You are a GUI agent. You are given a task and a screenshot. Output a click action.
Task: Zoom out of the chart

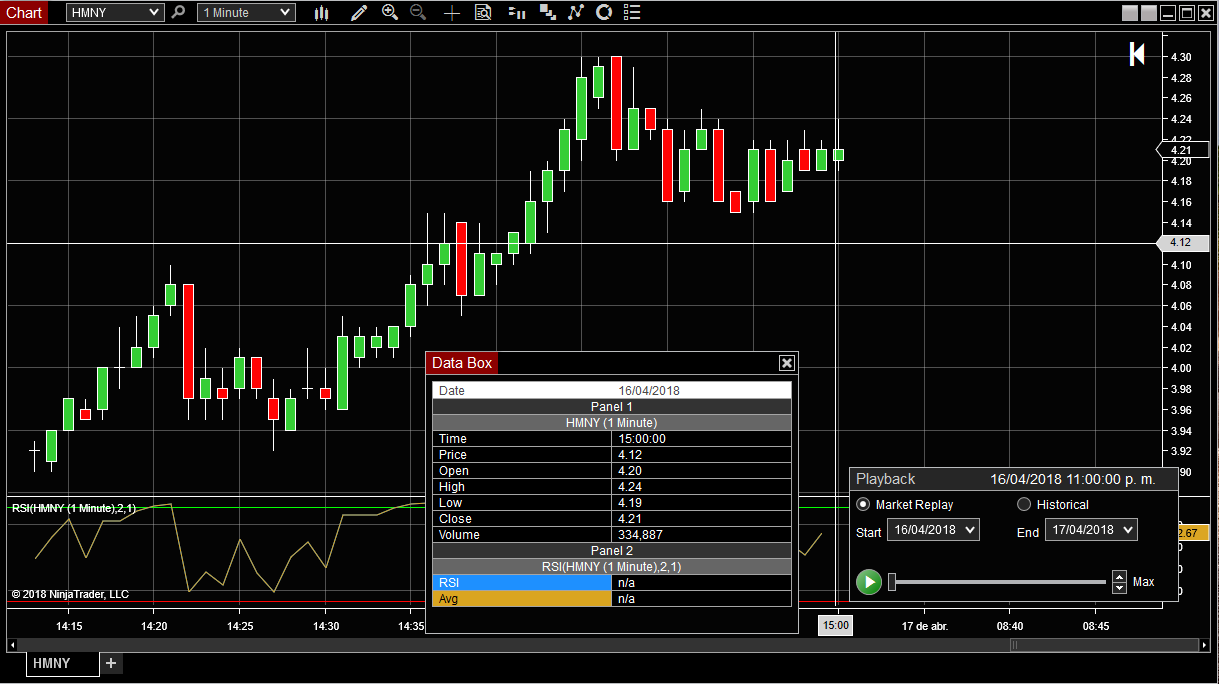coord(418,12)
